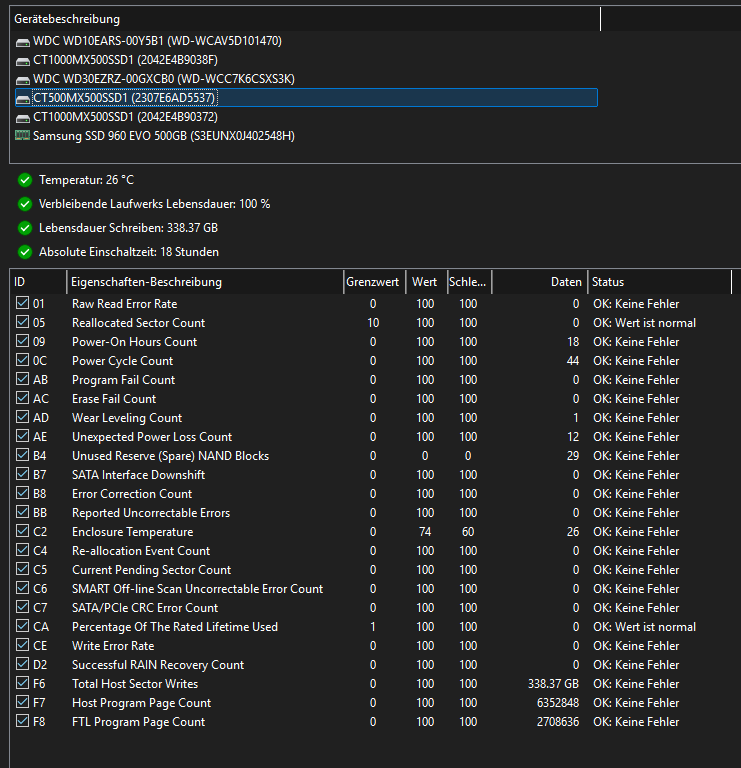
Task: Click status 'OK: Wert ist normal' in CA row
Action: 645,627
